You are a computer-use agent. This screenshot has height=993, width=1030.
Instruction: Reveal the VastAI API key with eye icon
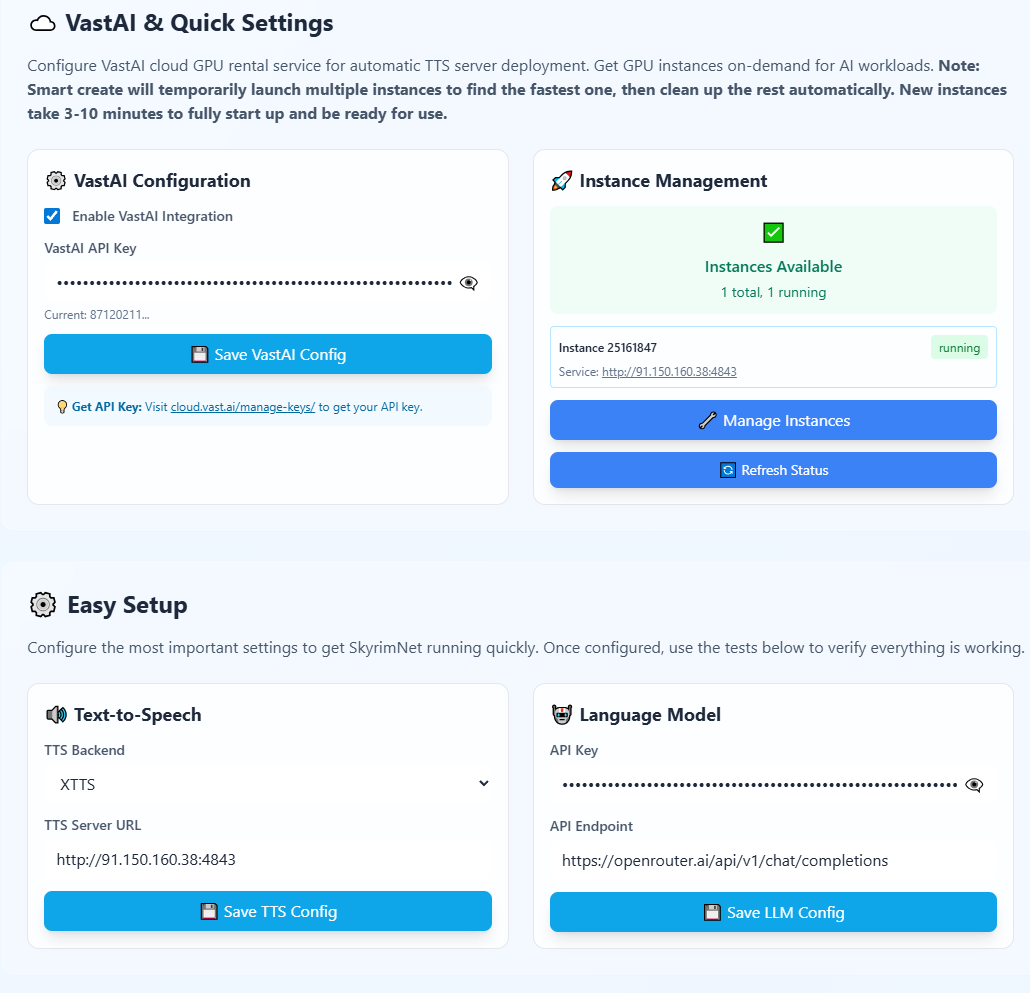tap(468, 283)
